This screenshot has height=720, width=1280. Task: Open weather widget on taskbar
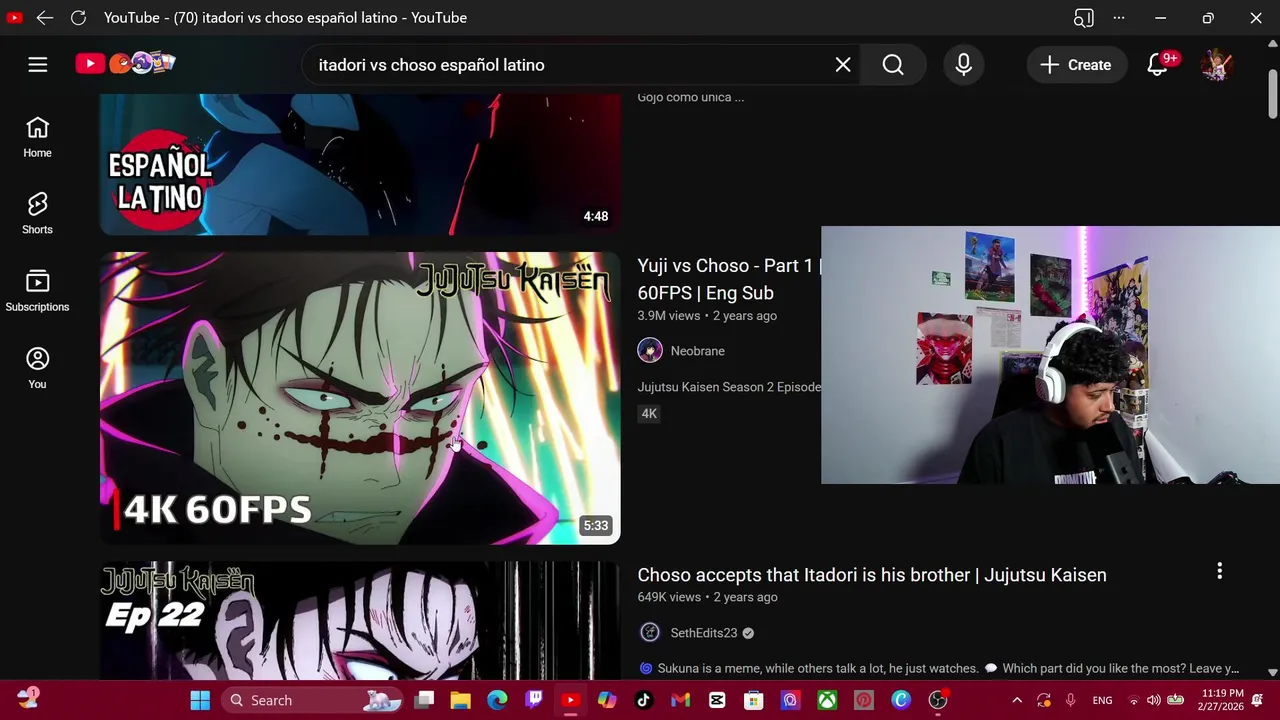pos(28,699)
